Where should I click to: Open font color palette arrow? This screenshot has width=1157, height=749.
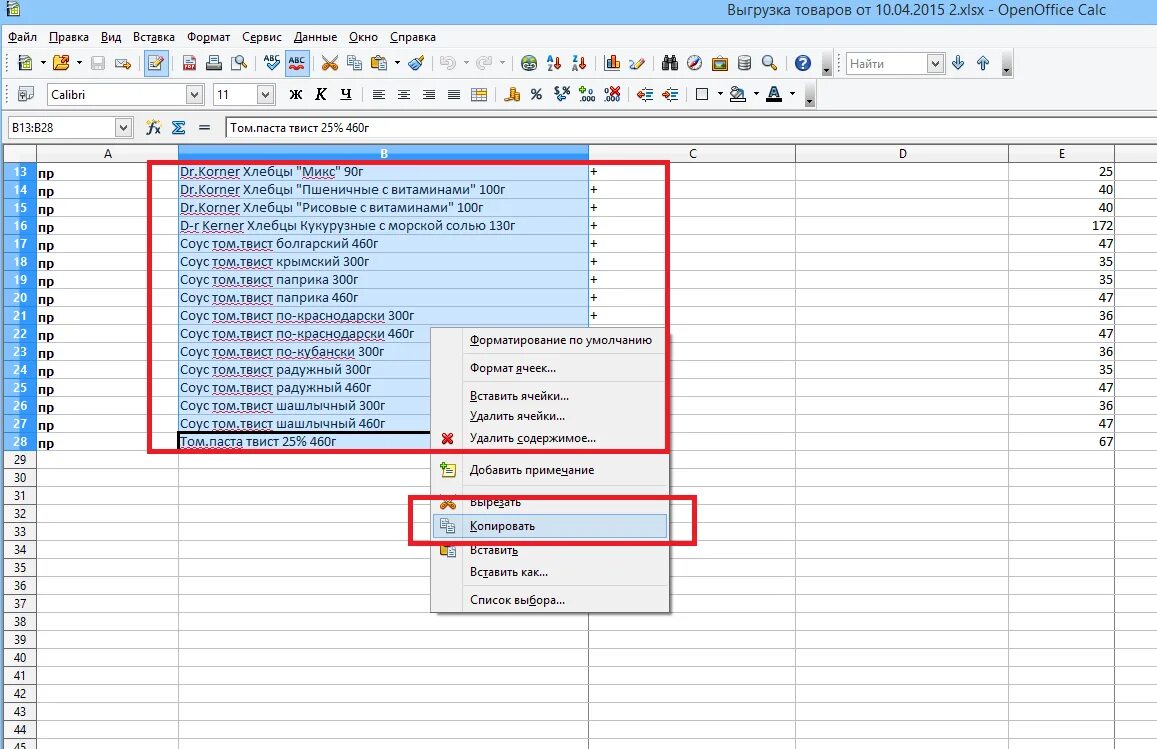792,94
